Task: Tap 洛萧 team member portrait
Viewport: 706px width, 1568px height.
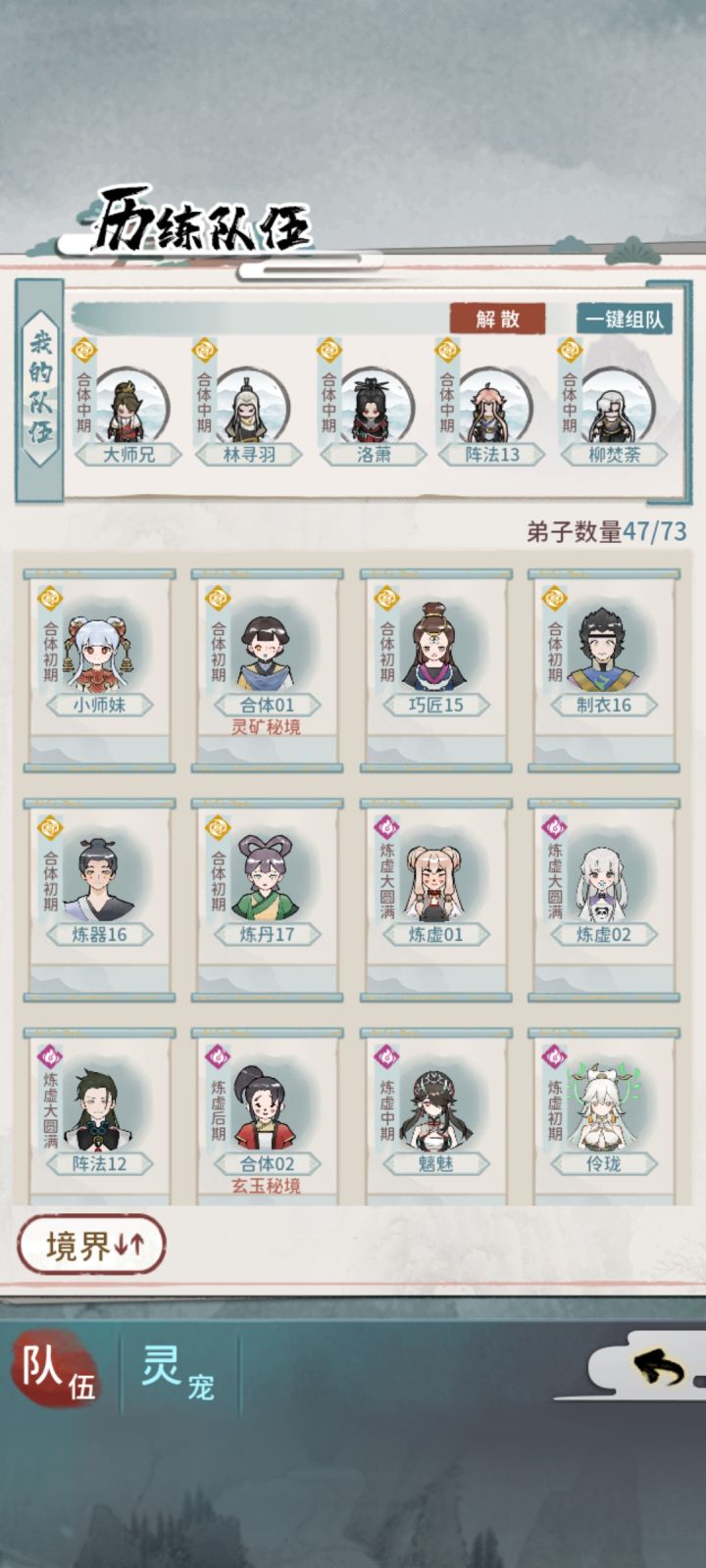Action: click(x=375, y=405)
